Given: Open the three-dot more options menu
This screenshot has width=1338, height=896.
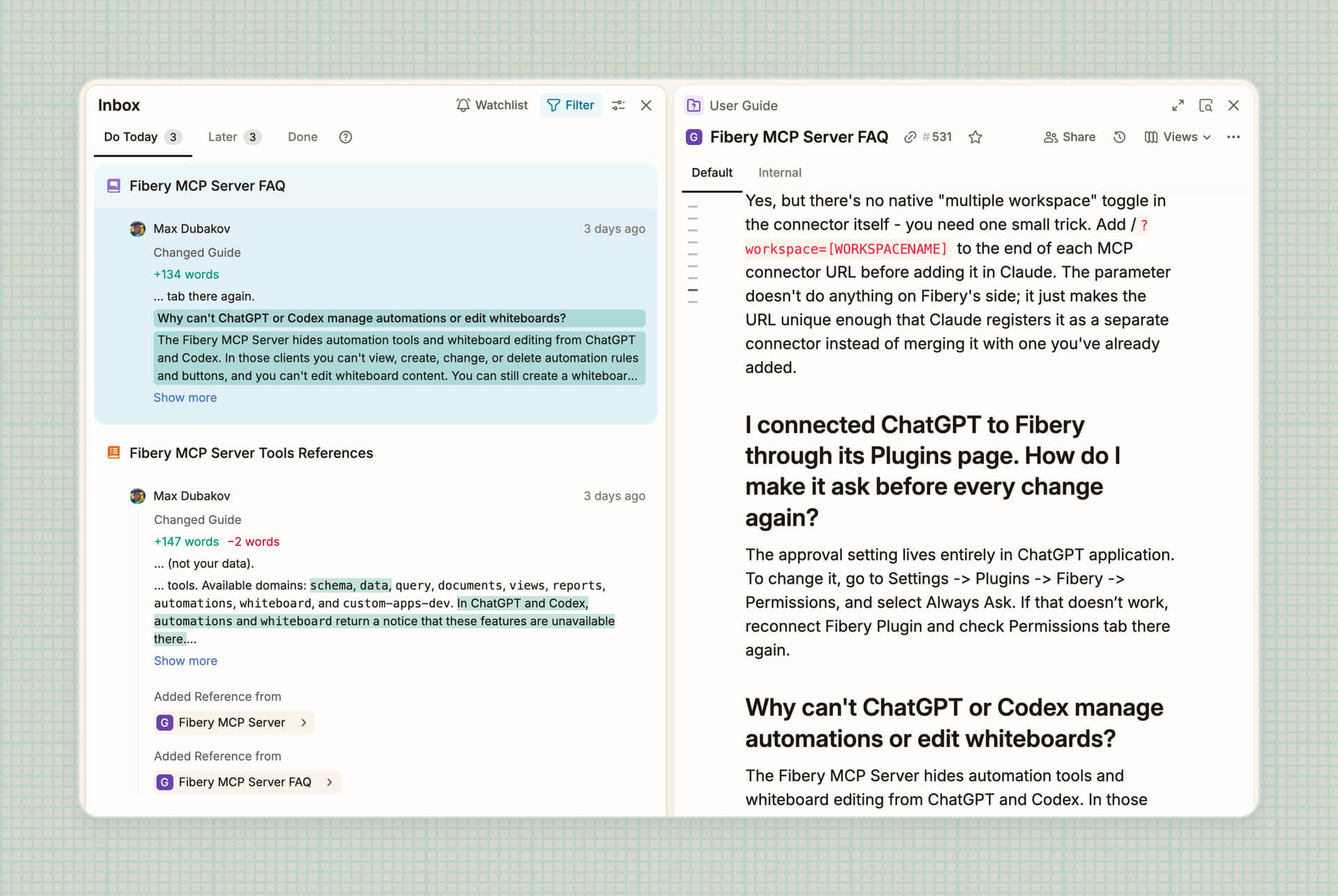Looking at the screenshot, I should 1233,137.
